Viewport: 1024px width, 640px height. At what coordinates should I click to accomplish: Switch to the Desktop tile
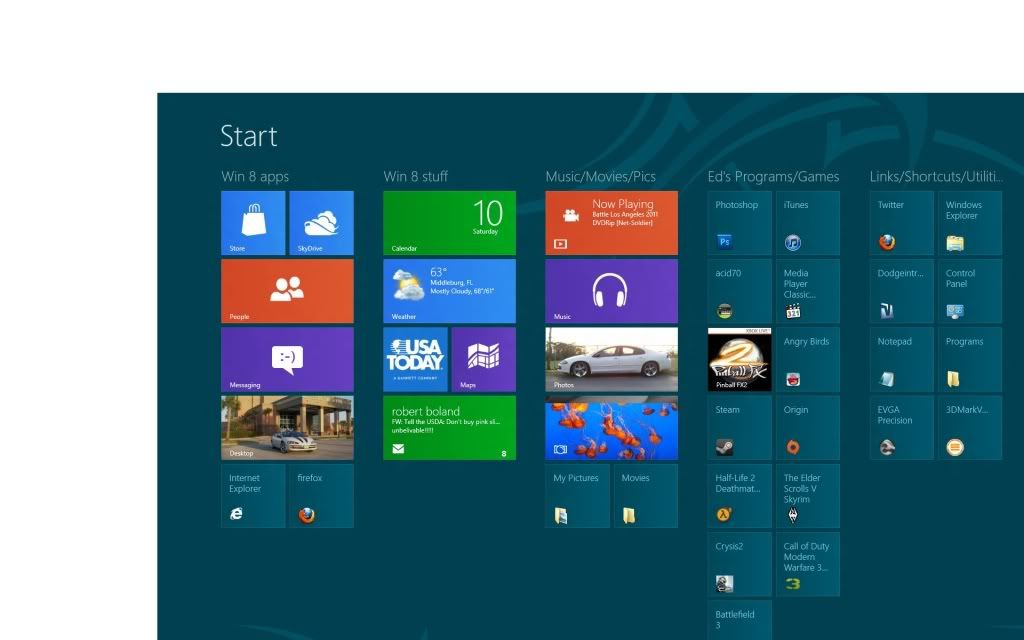click(287, 428)
